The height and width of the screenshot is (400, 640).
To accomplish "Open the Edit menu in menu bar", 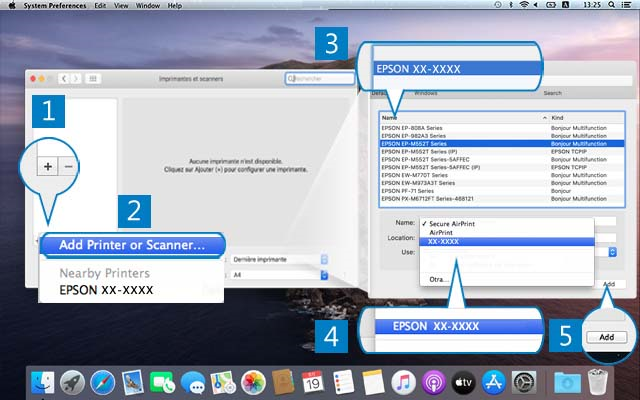I will click(x=102, y=6).
